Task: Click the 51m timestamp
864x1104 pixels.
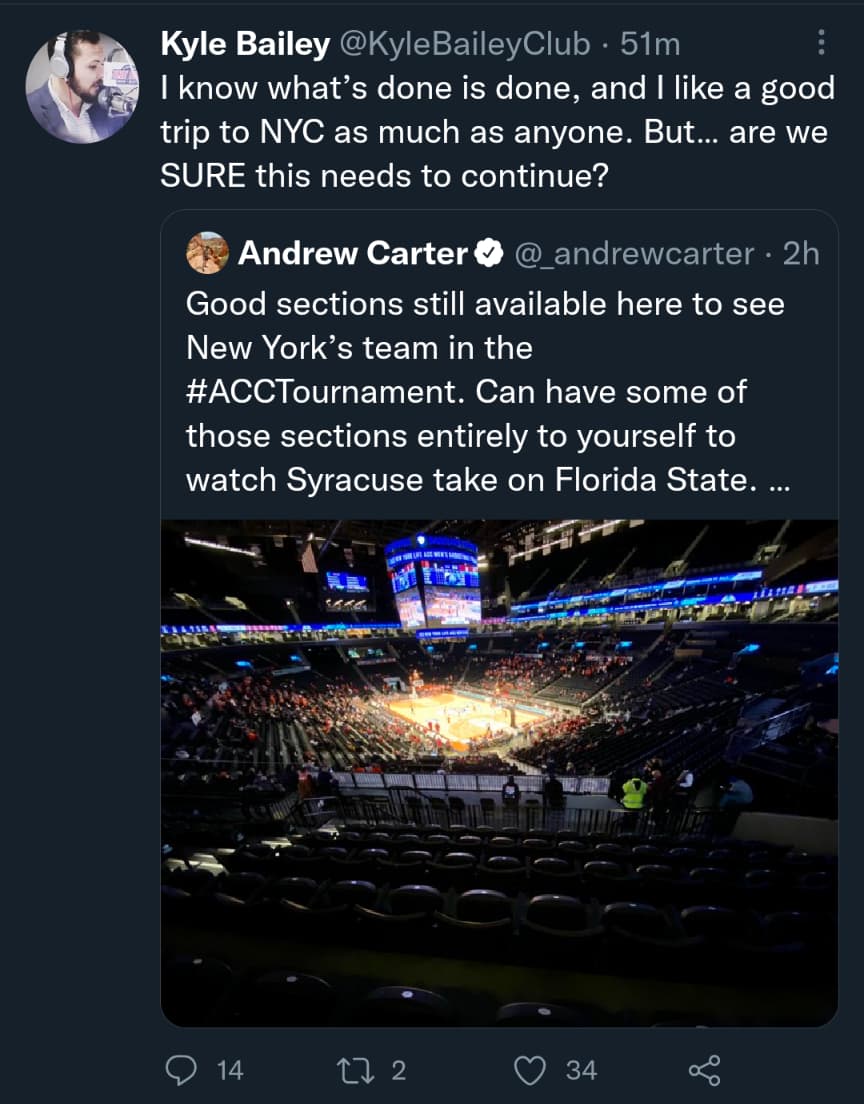Action: point(650,44)
